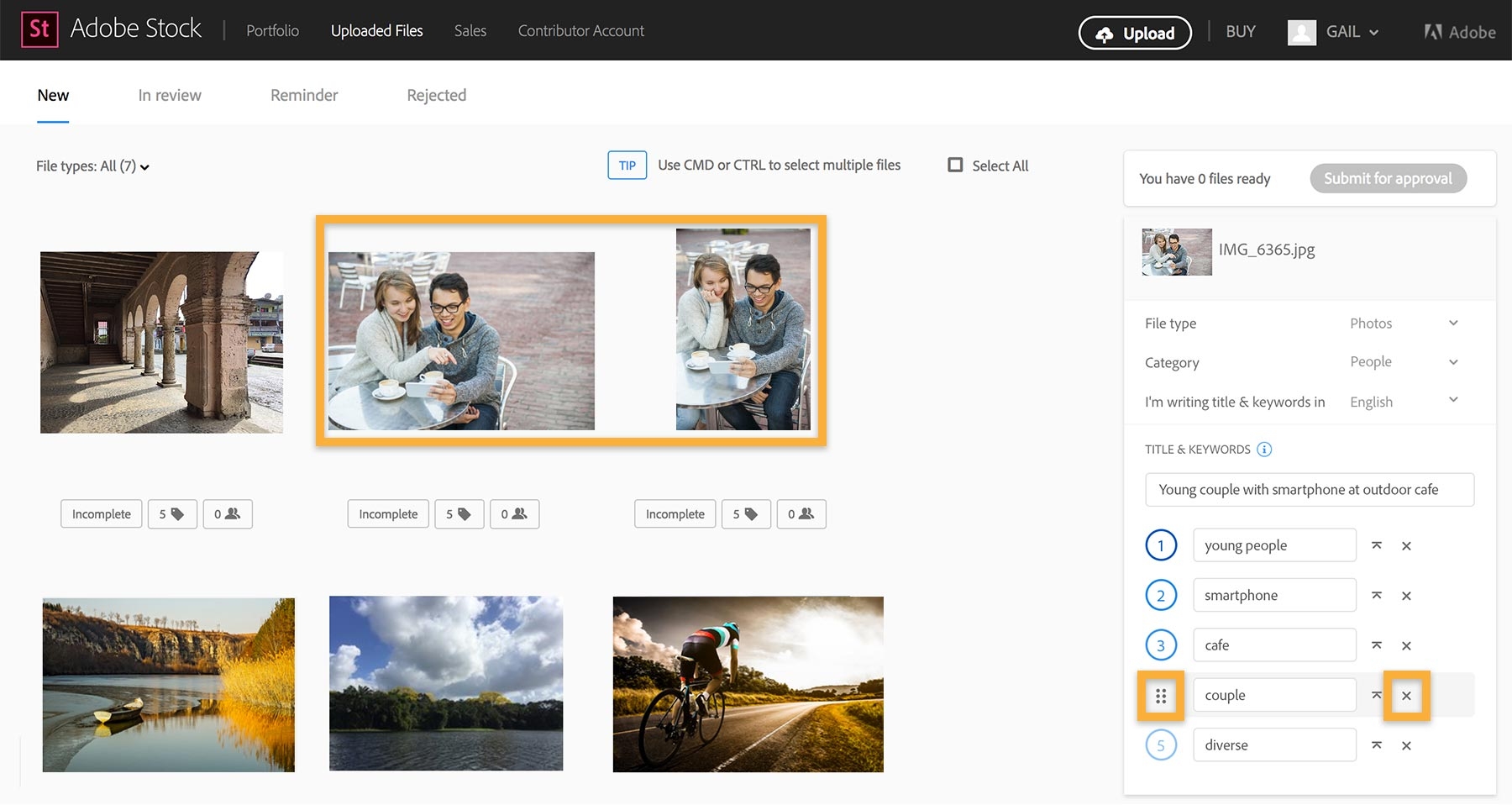Click the Adobe Stock St logo
This screenshot has height=805, width=1512.
42,29
